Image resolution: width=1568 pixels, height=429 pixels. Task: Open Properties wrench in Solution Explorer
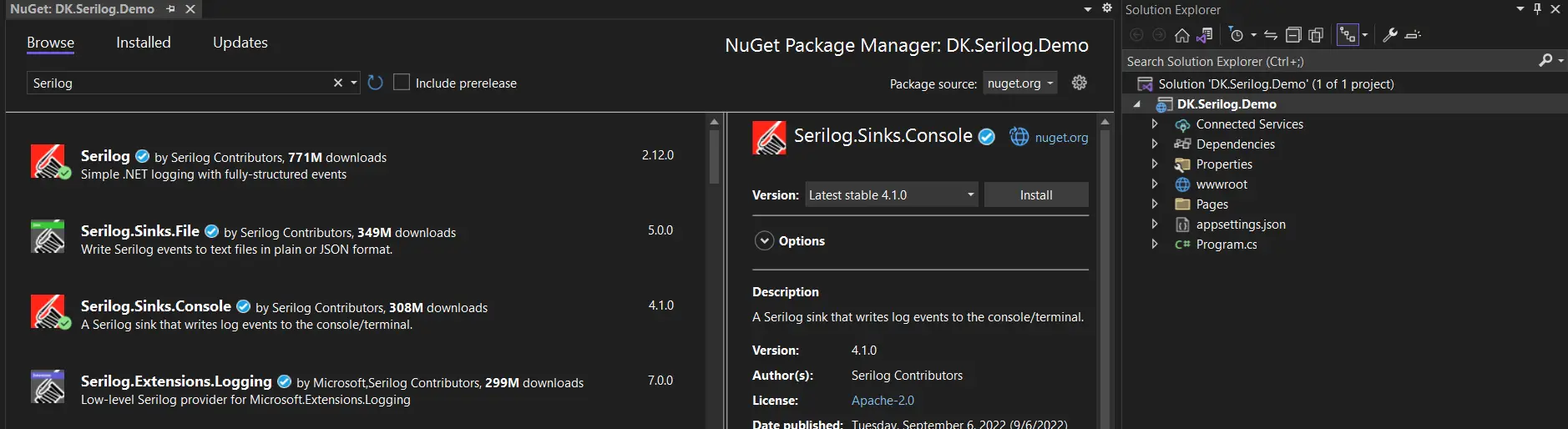pos(1390,35)
